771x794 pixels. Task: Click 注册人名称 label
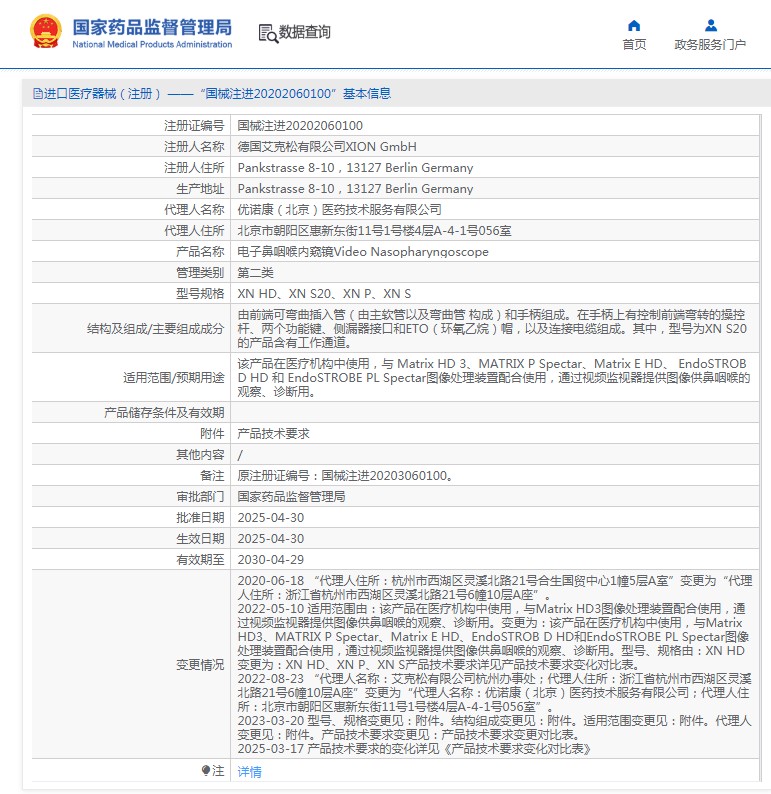[x=194, y=147]
